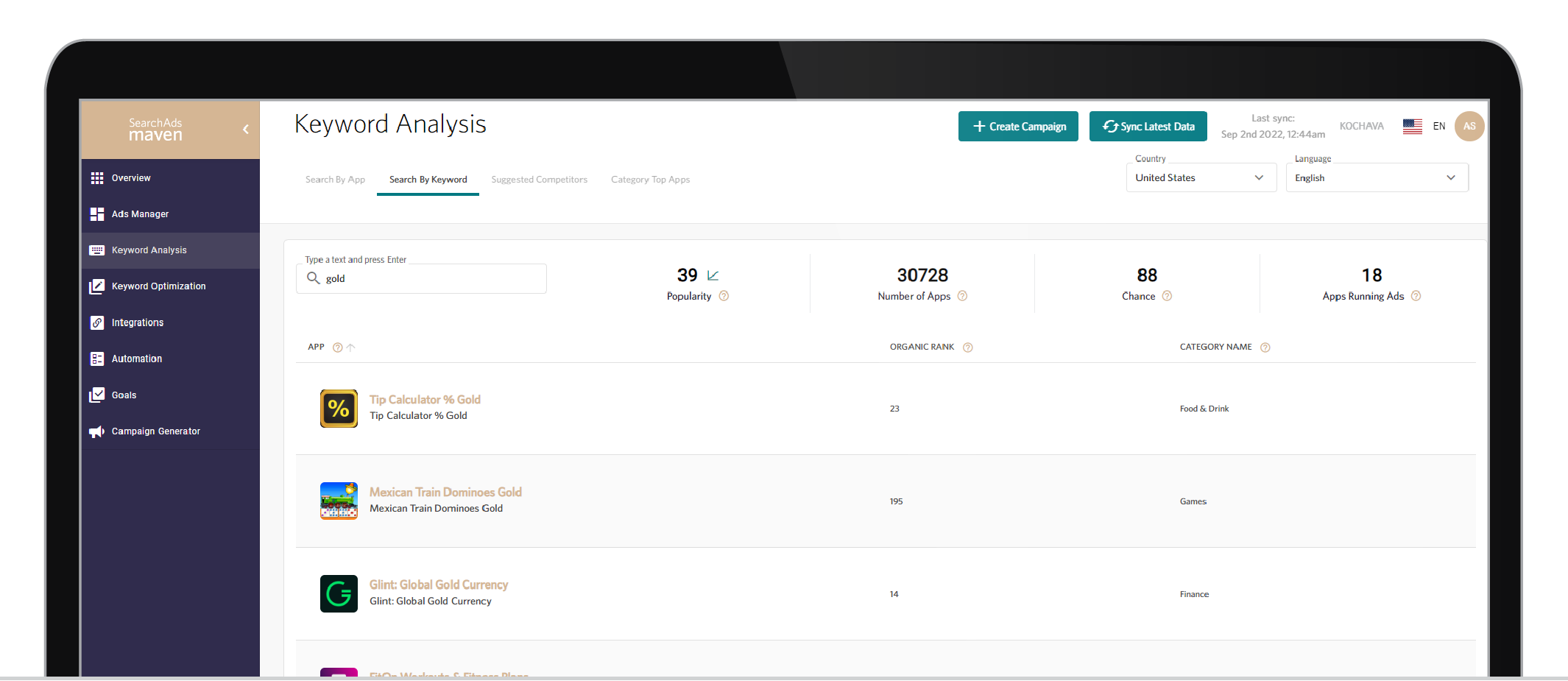The image size is (1568, 681).
Task: Click the Overview grid icon
Action: [97, 178]
